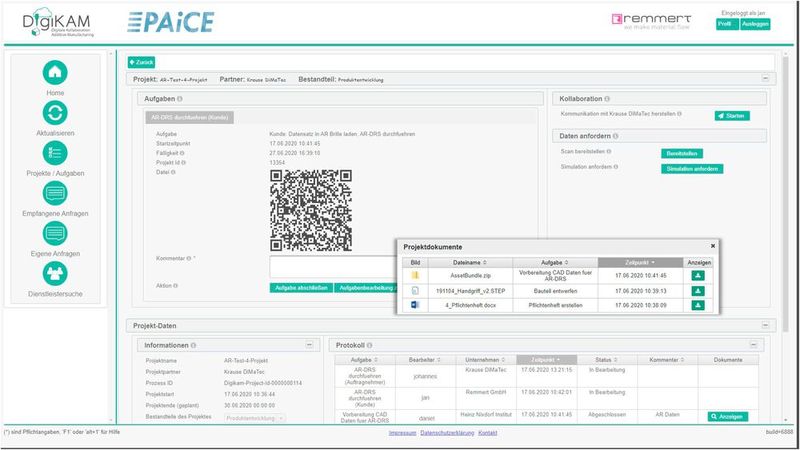Viewport: 800px width, 450px height.
Task: Collapse the Informationen panel
Action: [309, 345]
